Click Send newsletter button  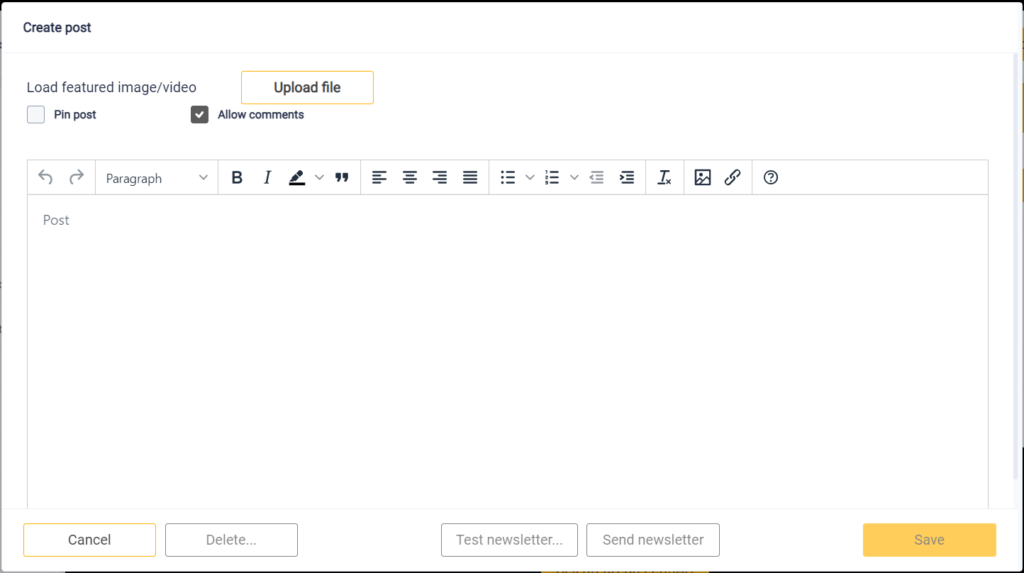pyautogui.click(x=653, y=540)
